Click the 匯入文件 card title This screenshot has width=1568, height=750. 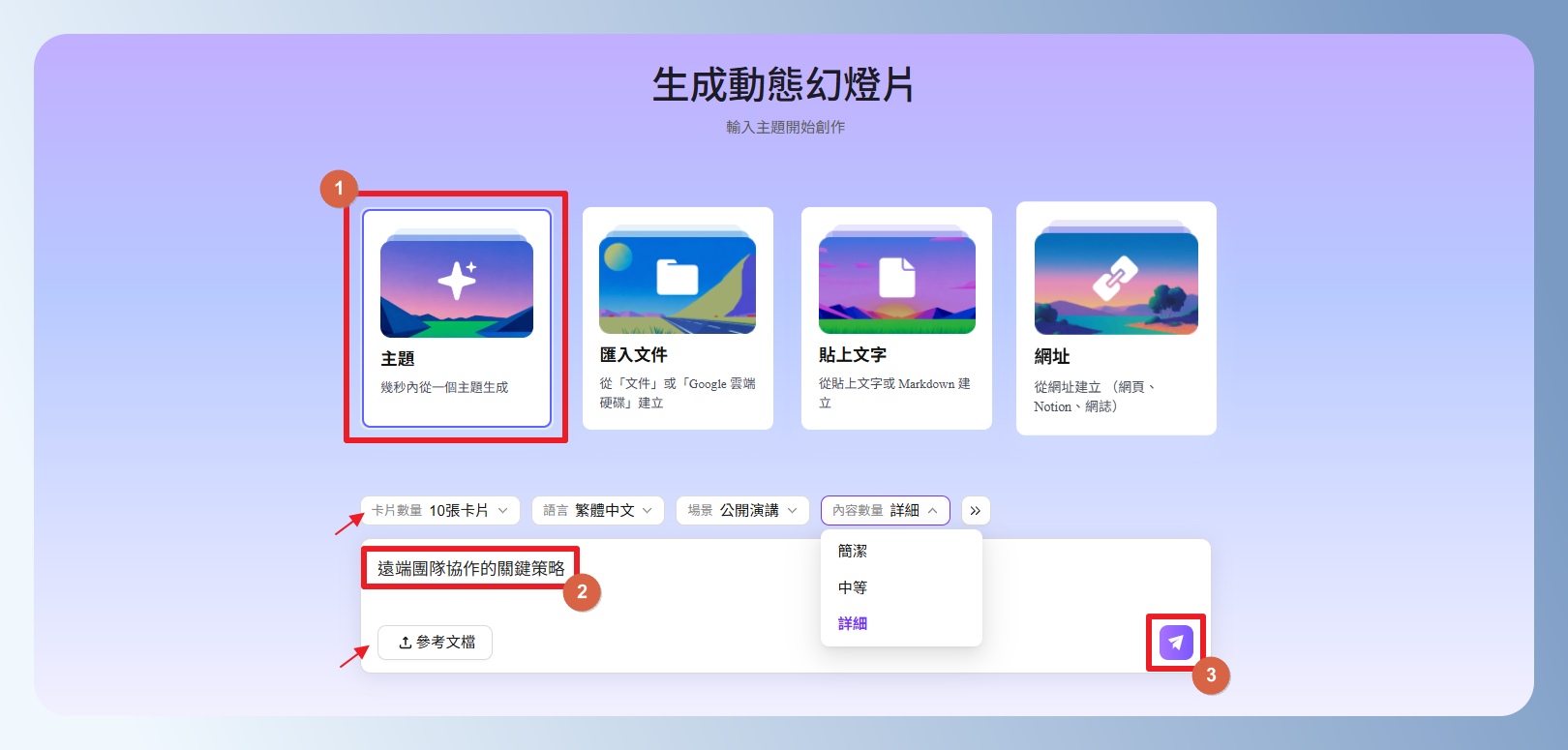(x=633, y=355)
